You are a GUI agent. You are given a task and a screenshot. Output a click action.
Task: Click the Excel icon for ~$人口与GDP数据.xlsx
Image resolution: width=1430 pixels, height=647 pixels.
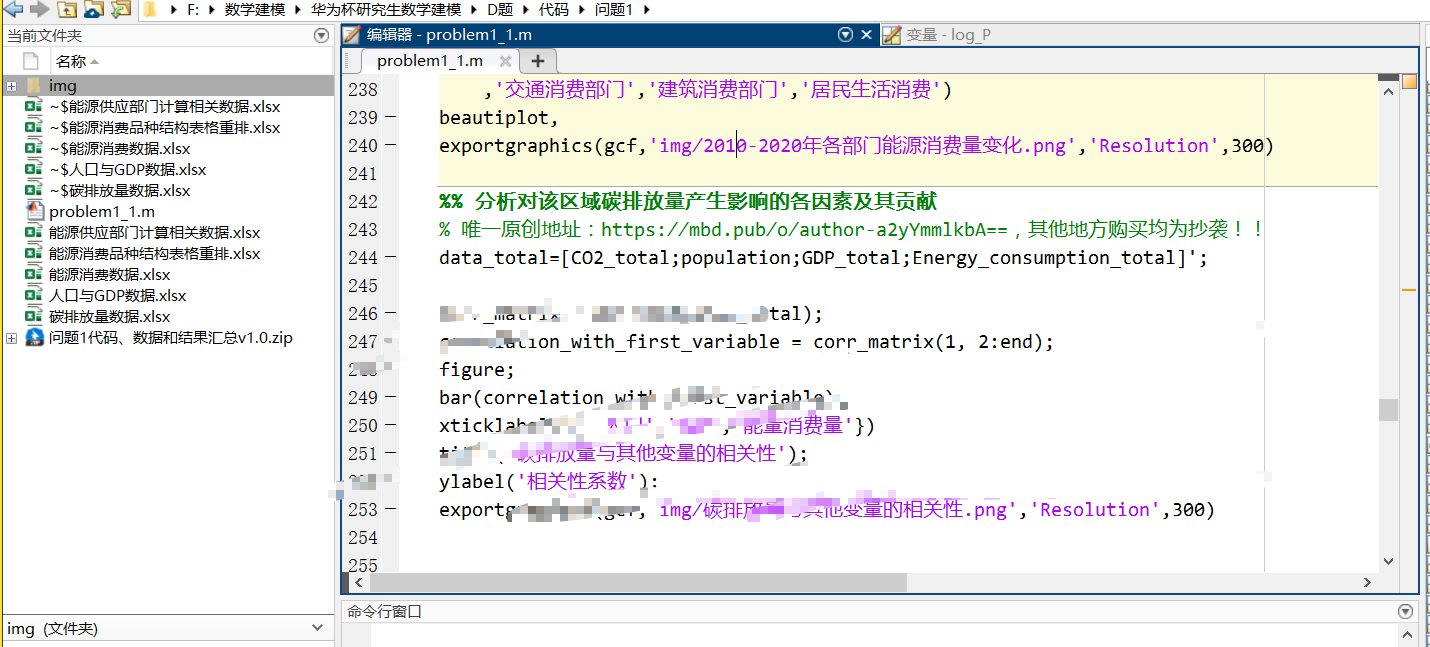pyautogui.click(x=33, y=170)
